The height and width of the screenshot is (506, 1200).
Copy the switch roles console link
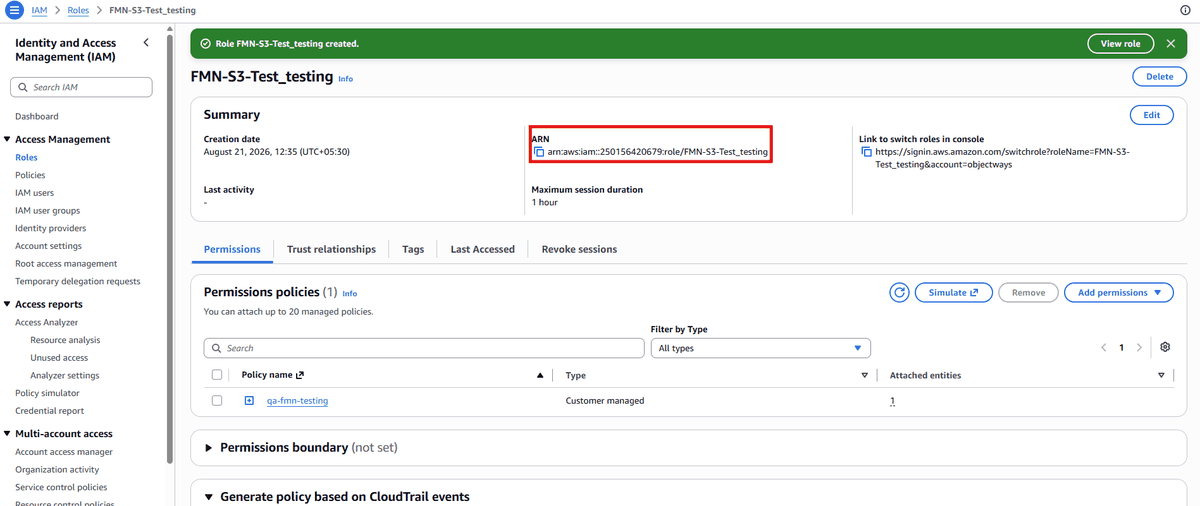pyautogui.click(x=866, y=152)
